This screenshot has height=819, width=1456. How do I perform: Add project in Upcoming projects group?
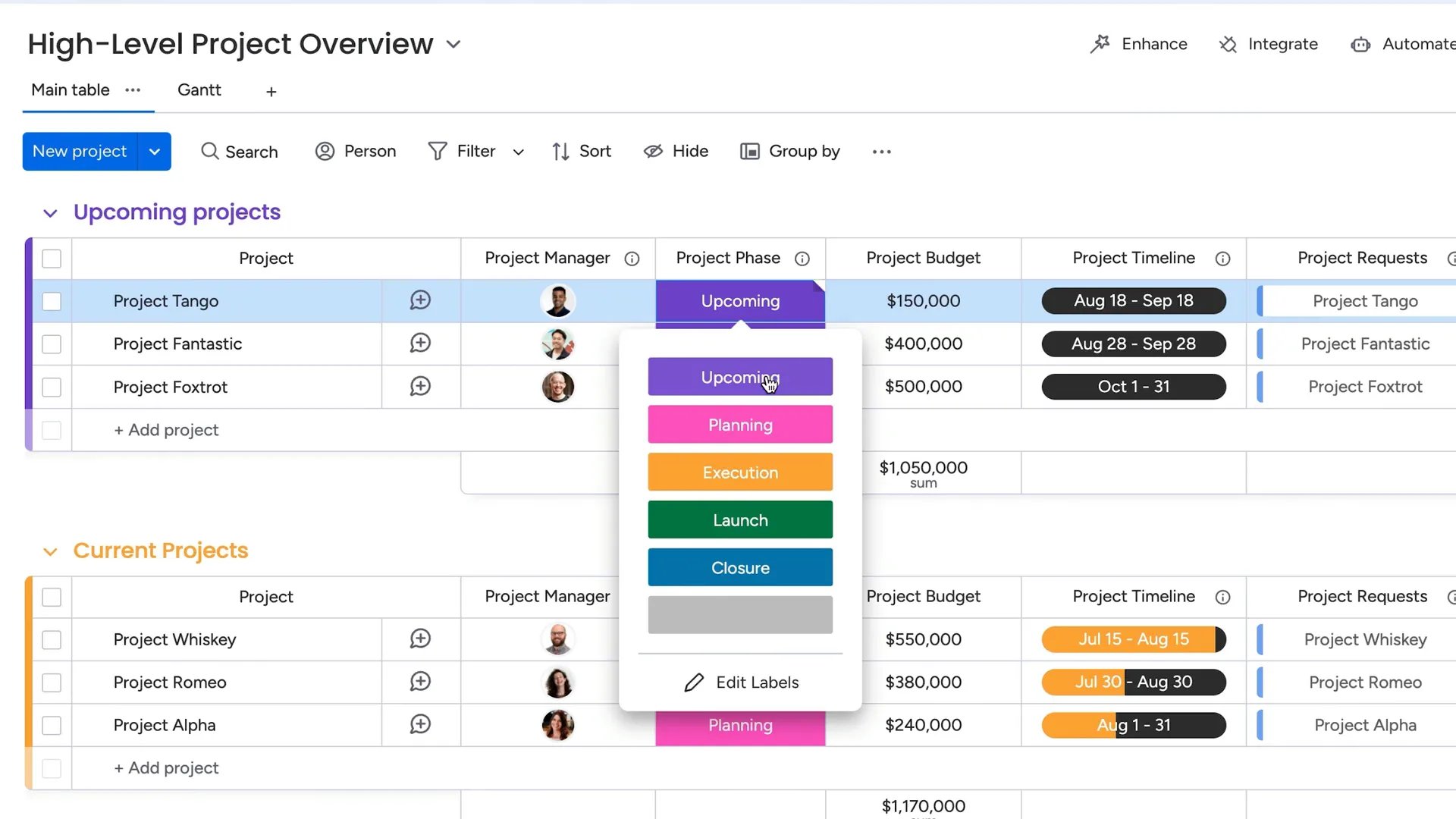[166, 430]
